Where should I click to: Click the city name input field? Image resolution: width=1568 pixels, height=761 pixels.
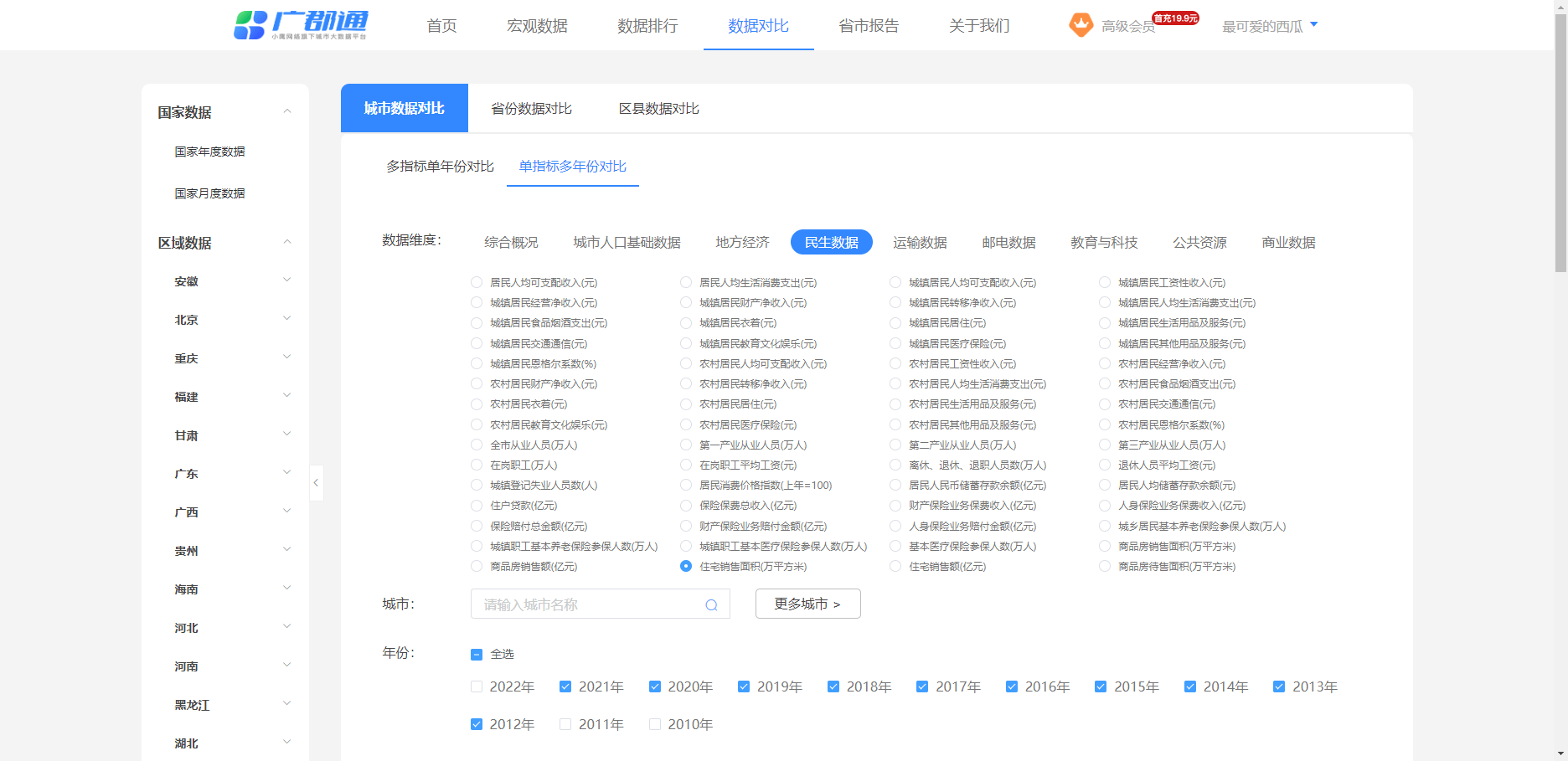tap(586, 604)
